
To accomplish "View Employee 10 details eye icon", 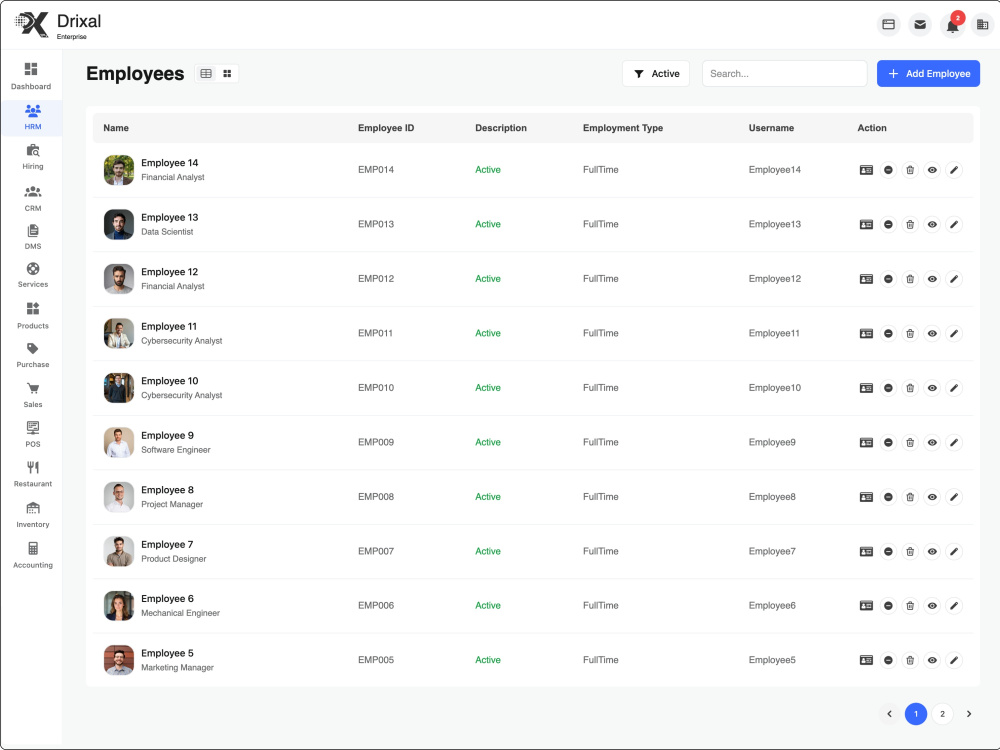I will (x=932, y=388).
